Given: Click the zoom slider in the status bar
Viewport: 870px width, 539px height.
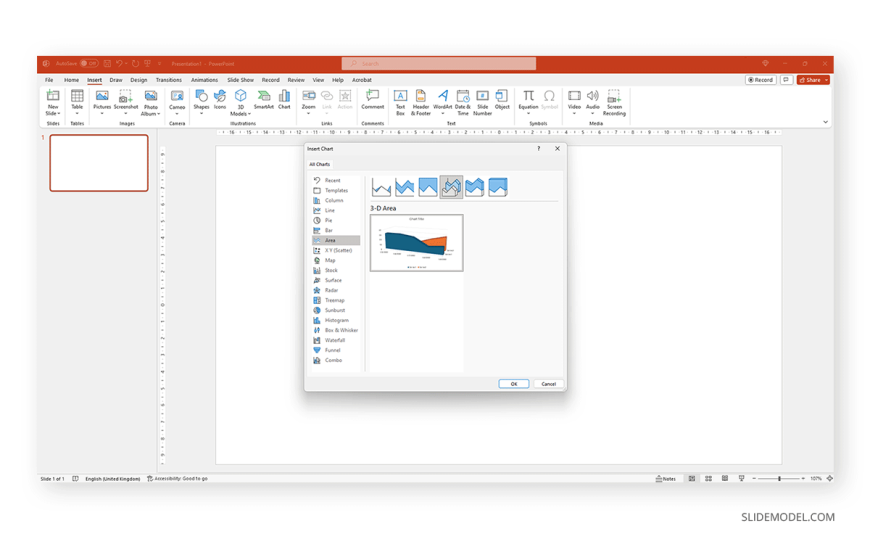Looking at the screenshot, I should click(x=779, y=479).
